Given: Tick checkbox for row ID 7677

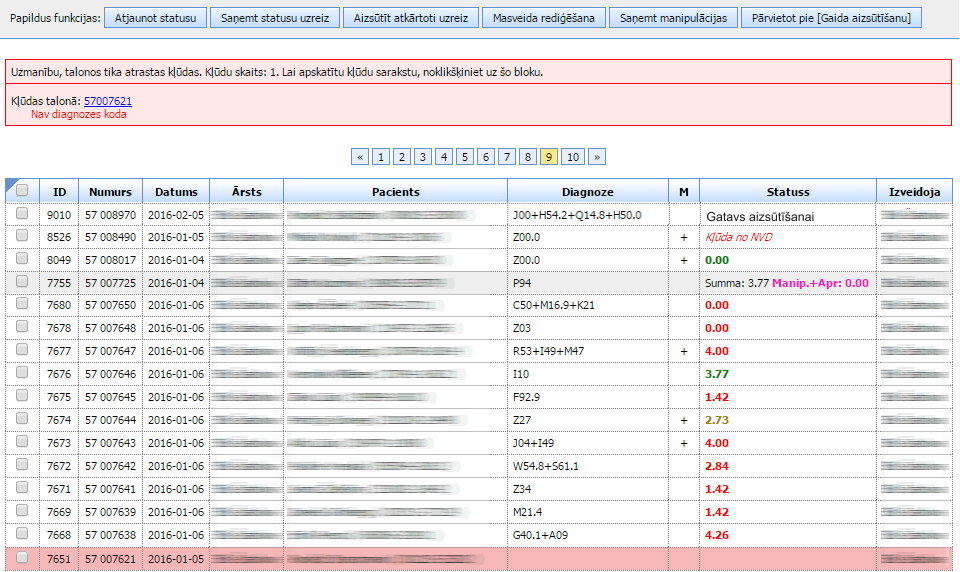Looking at the screenshot, I should 22,351.
